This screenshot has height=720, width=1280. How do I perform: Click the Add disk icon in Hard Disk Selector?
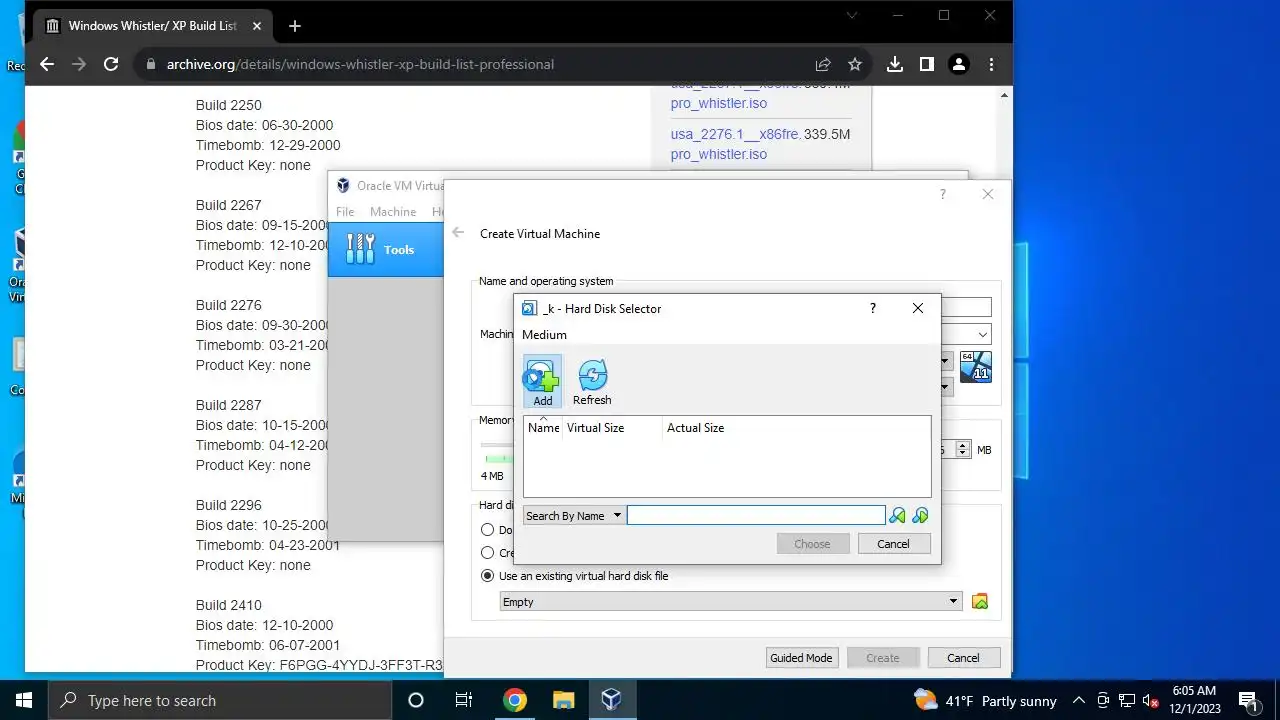tap(542, 381)
